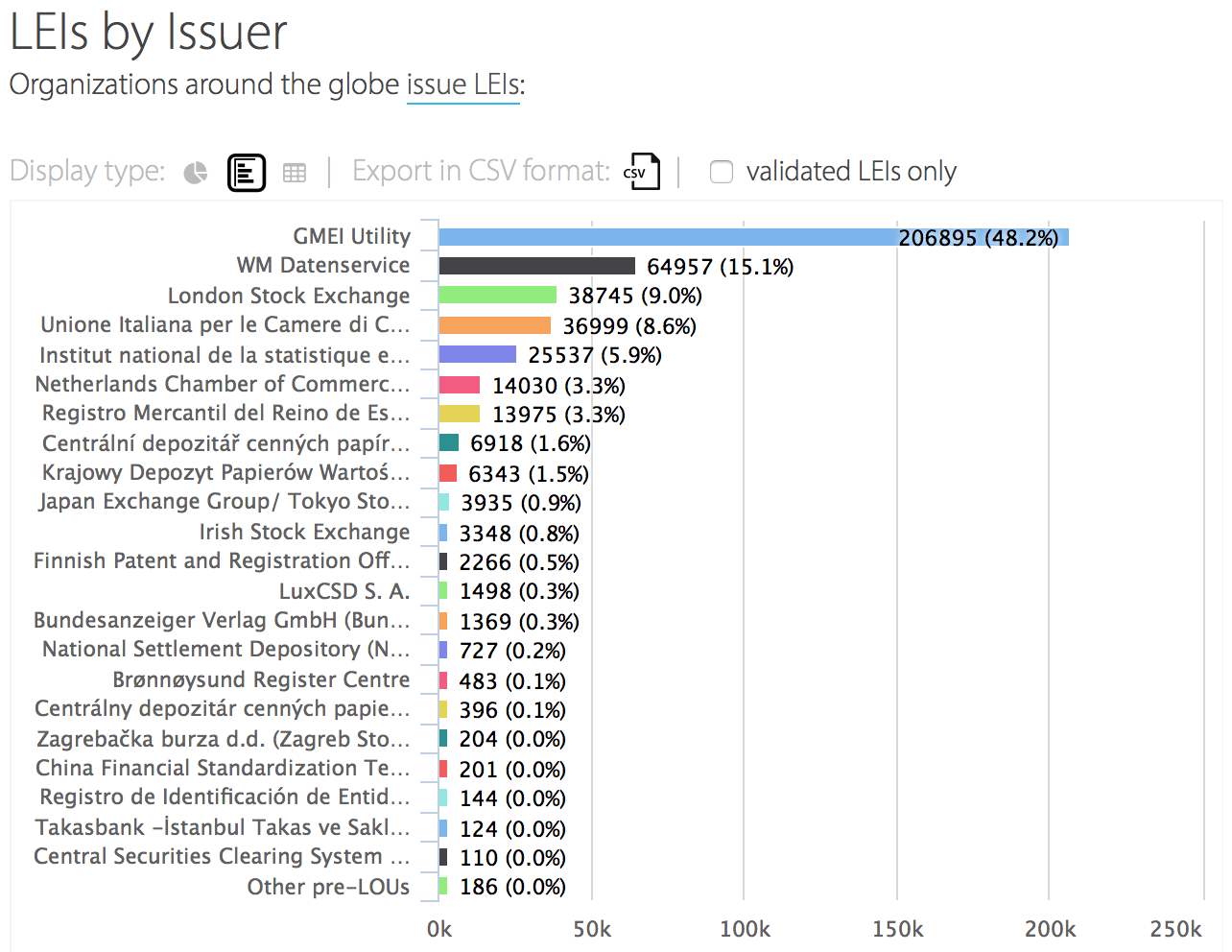The width and height of the screenshot is (1232, 952).
Task: Select the "Registro de Identificación de Entid…" label
Action: click(x=225, y=797)
